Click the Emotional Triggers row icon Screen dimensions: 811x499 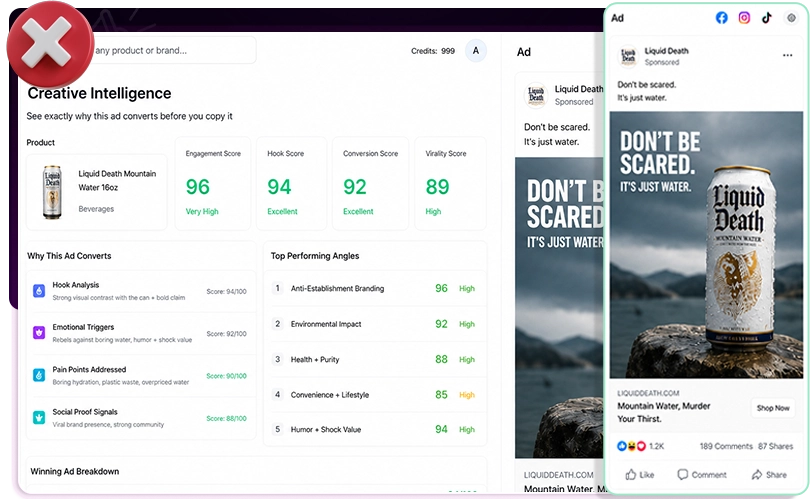pos(39,333)
